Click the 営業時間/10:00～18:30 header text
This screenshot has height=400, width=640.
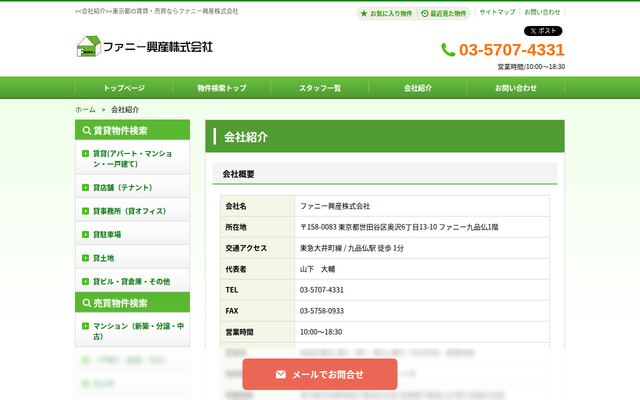coord(531,67)
